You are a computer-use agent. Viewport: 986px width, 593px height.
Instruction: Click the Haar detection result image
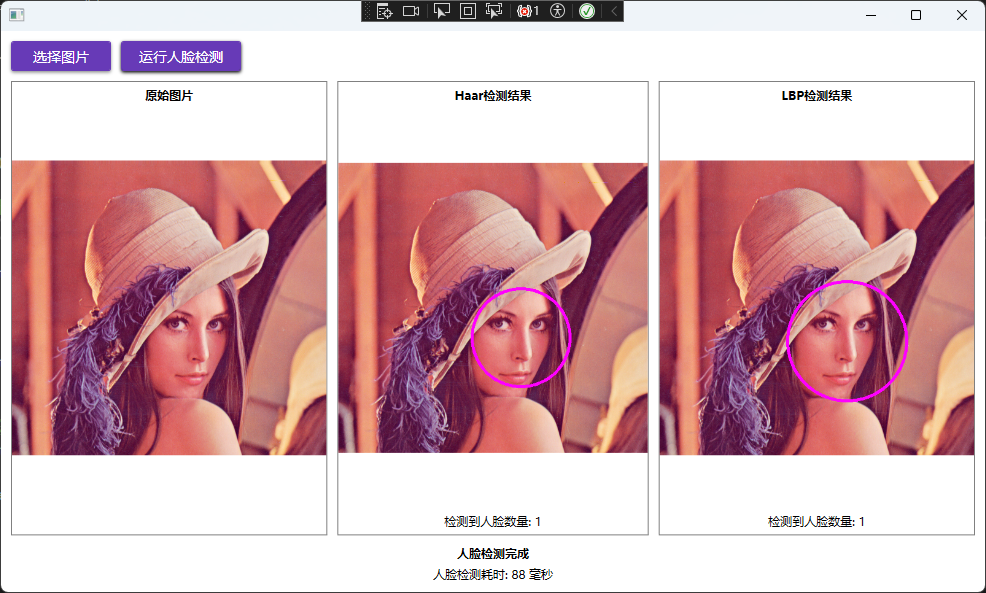[493, 308]
